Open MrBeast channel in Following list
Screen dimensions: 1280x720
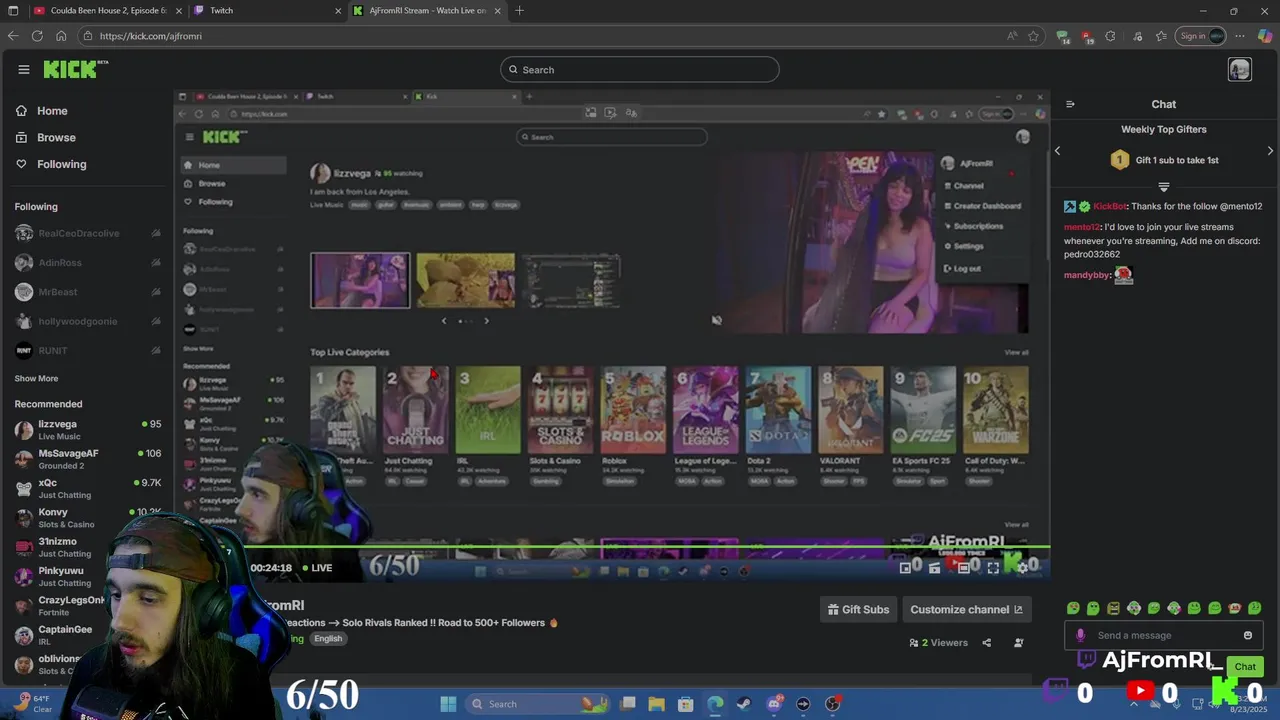(87, 292)
